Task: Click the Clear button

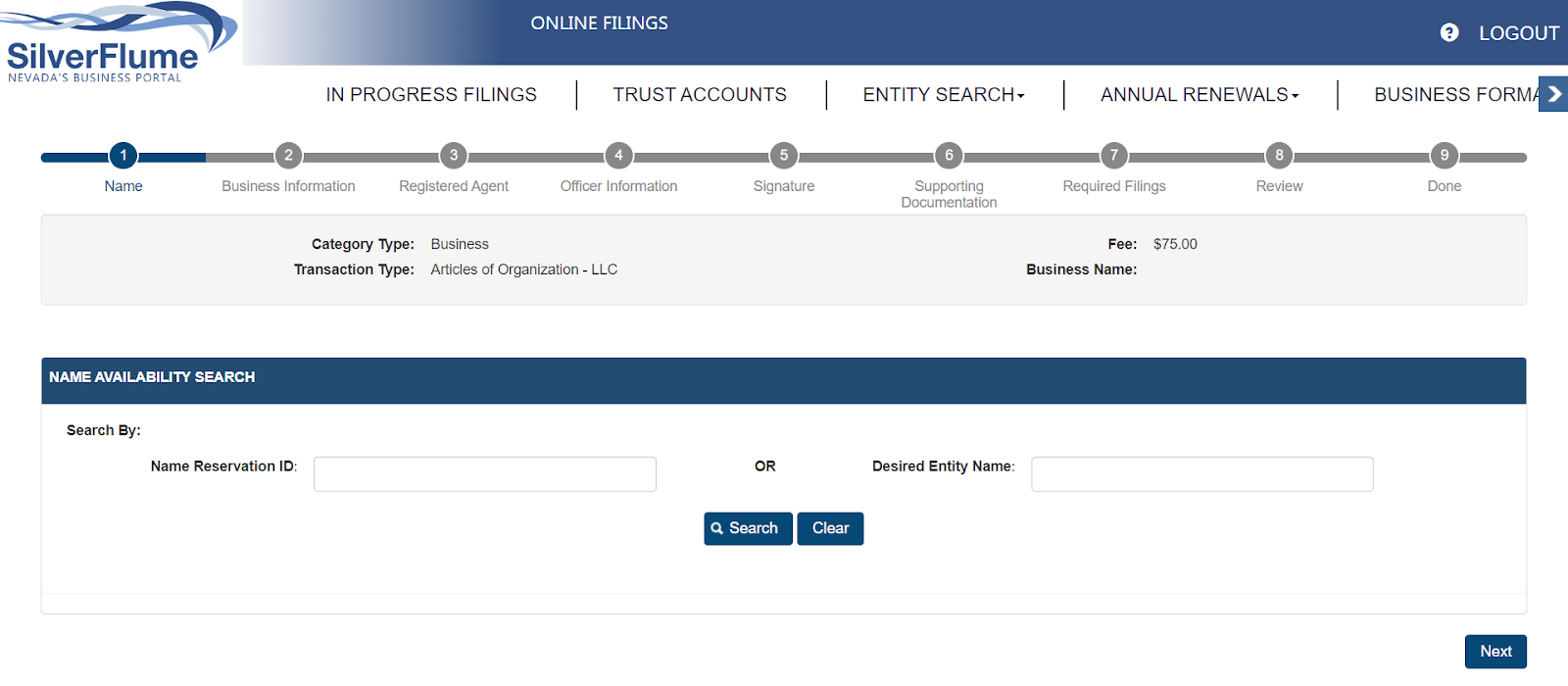Action: click(x=830, y=528)
